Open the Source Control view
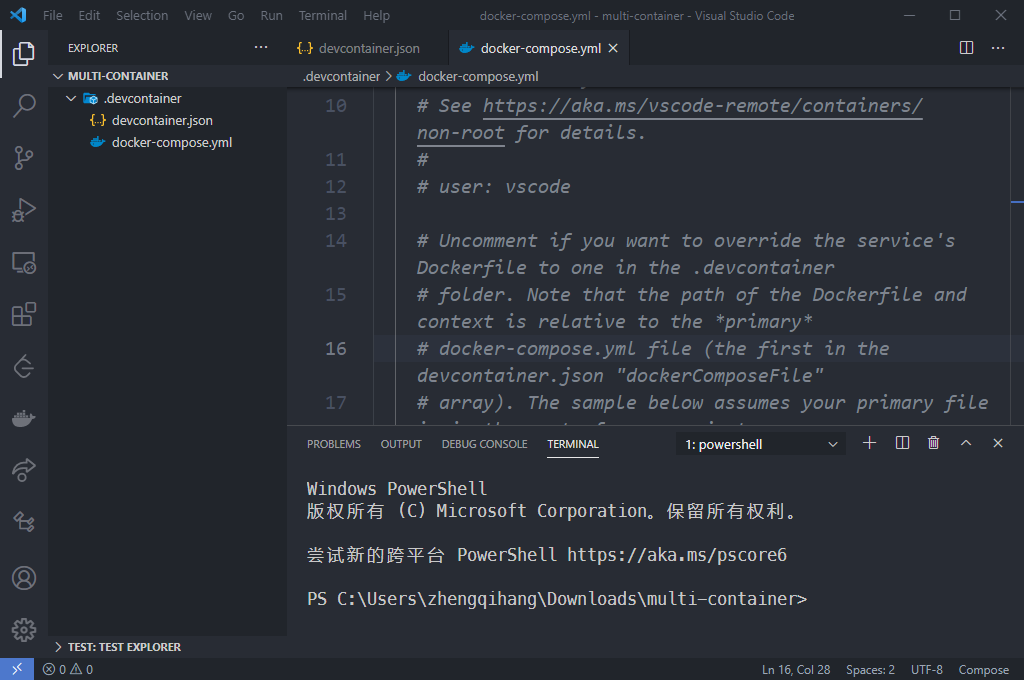This screenshot has height=680, width=1024. click(x=24, y=157)
